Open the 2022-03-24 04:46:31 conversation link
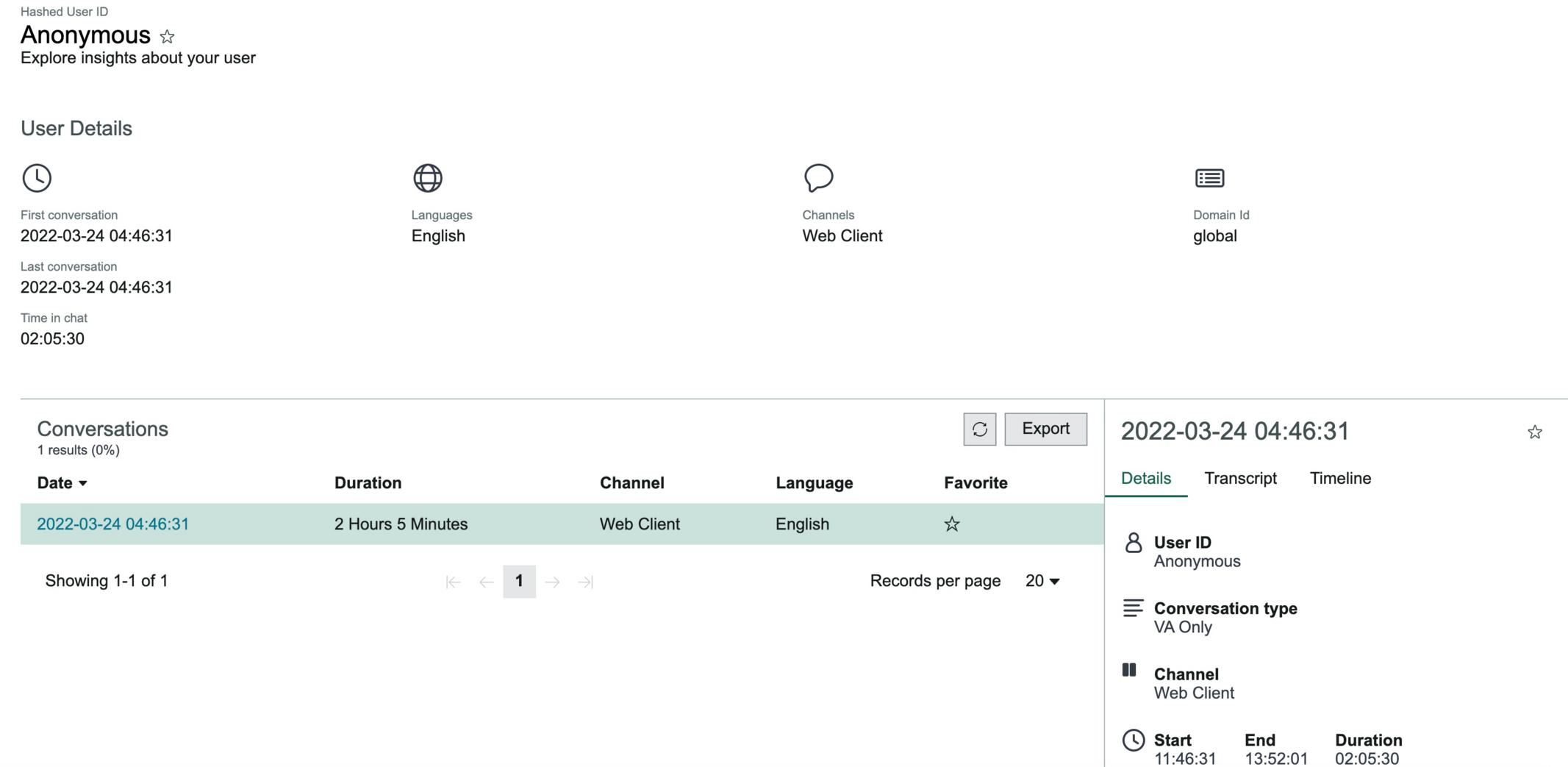The image size is (1568, 767). pos(112,524)
